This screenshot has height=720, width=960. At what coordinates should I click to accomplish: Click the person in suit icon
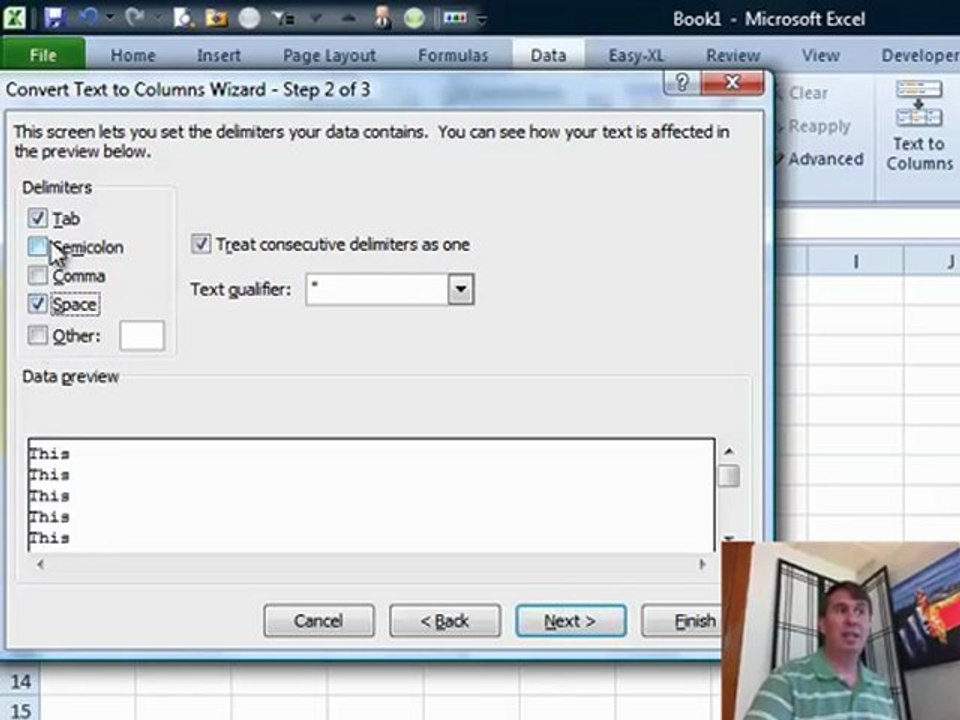pyautogui.click(x=383, y=17)
